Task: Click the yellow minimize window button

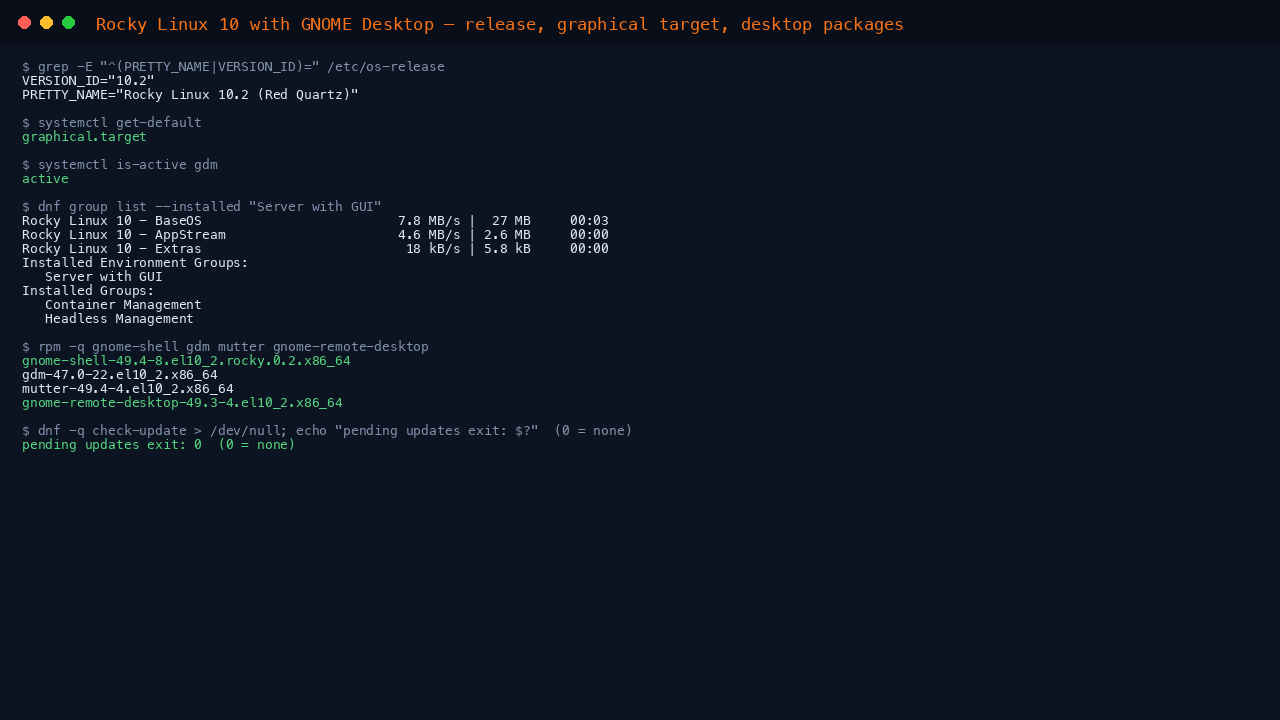Action: tap(47, 23)
